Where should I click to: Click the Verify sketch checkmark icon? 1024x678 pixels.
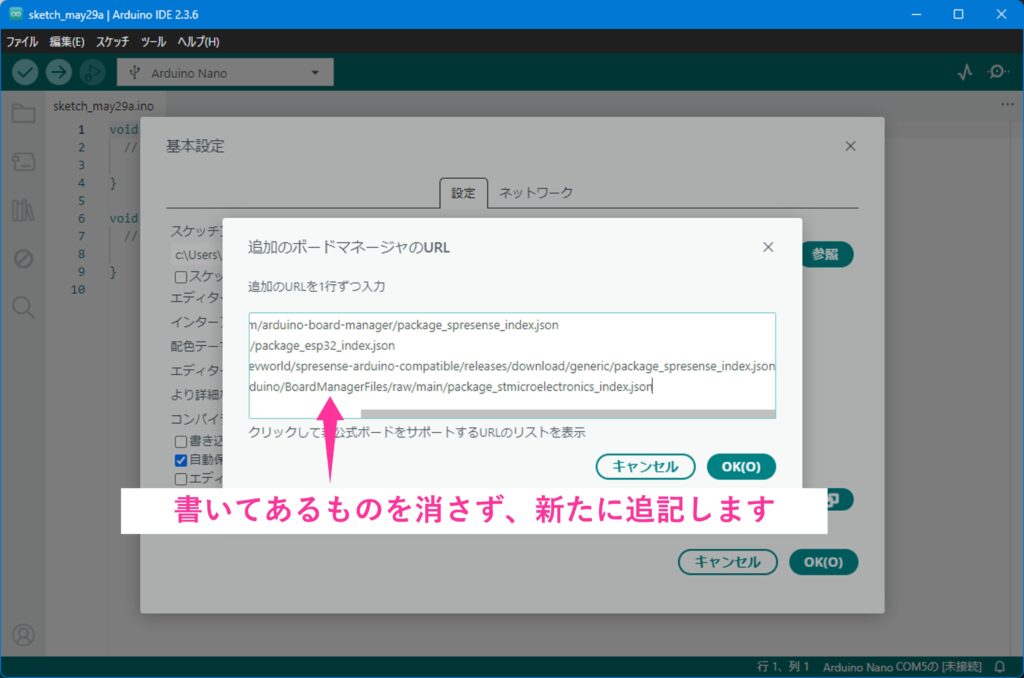(x=25, y=72)
